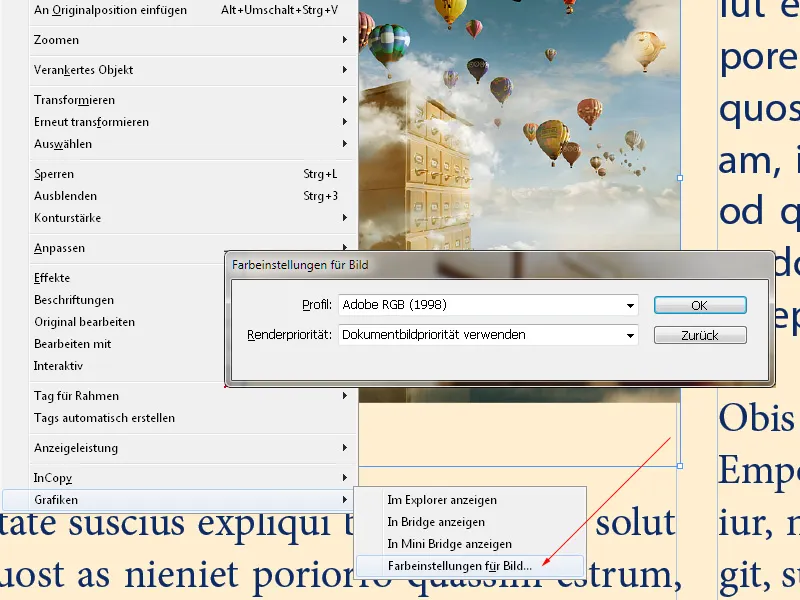Click the submenu arrow next to InCopy
This screenshot has height=600, width=800.
pos(345,478)
